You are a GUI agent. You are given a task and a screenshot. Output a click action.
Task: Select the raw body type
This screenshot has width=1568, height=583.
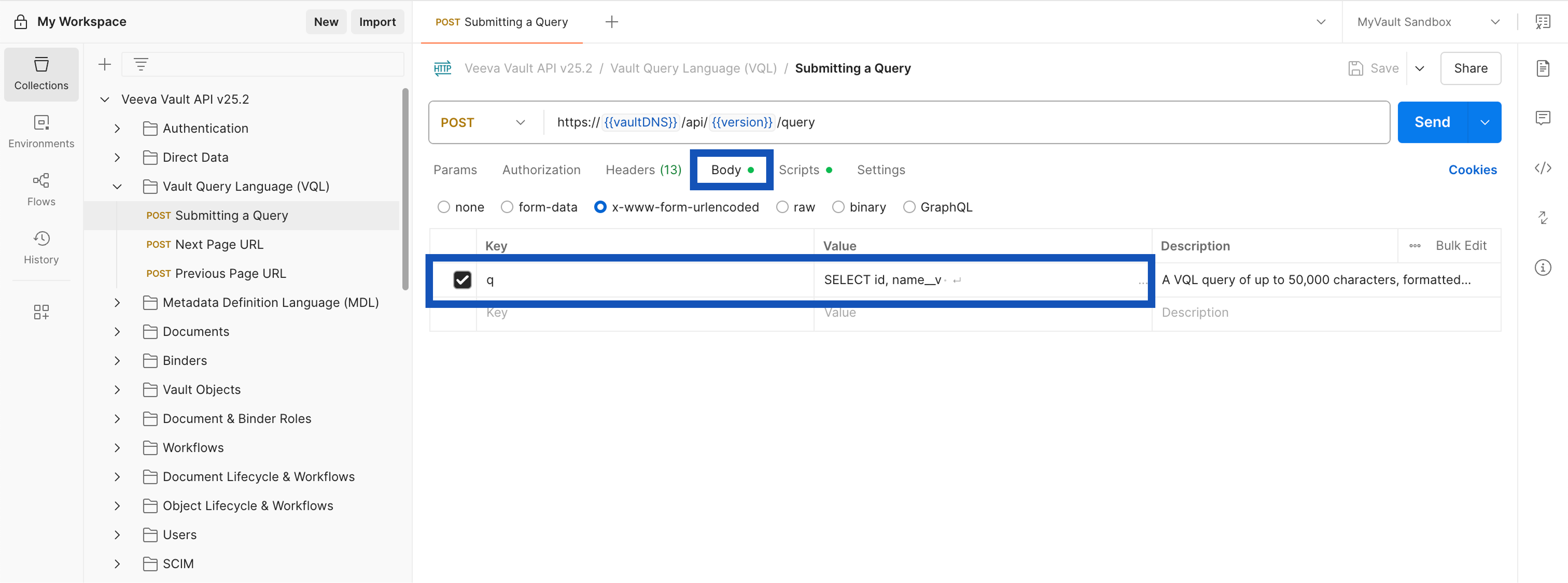[782, 207]
